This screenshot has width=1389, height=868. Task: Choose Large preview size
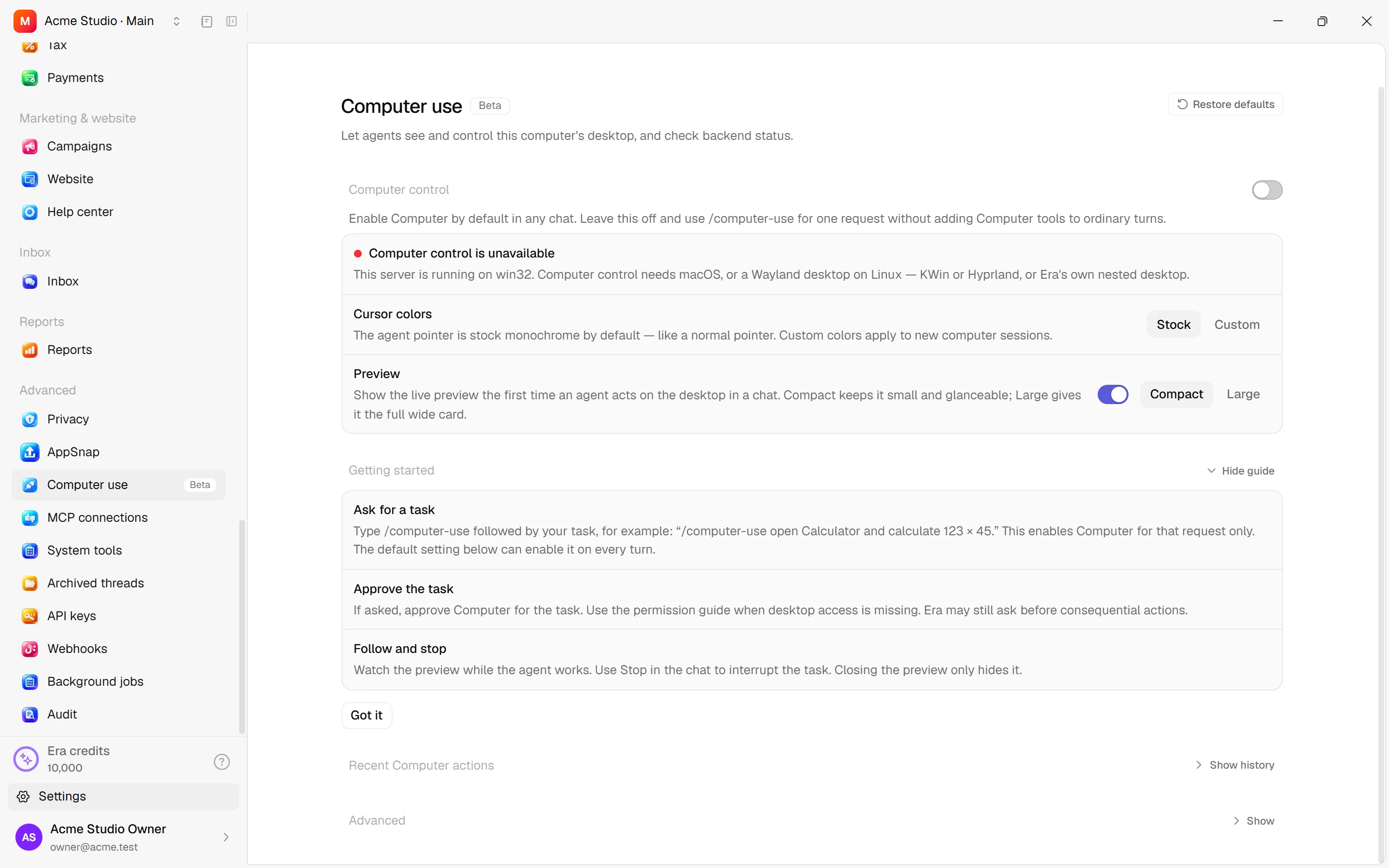1243,394
